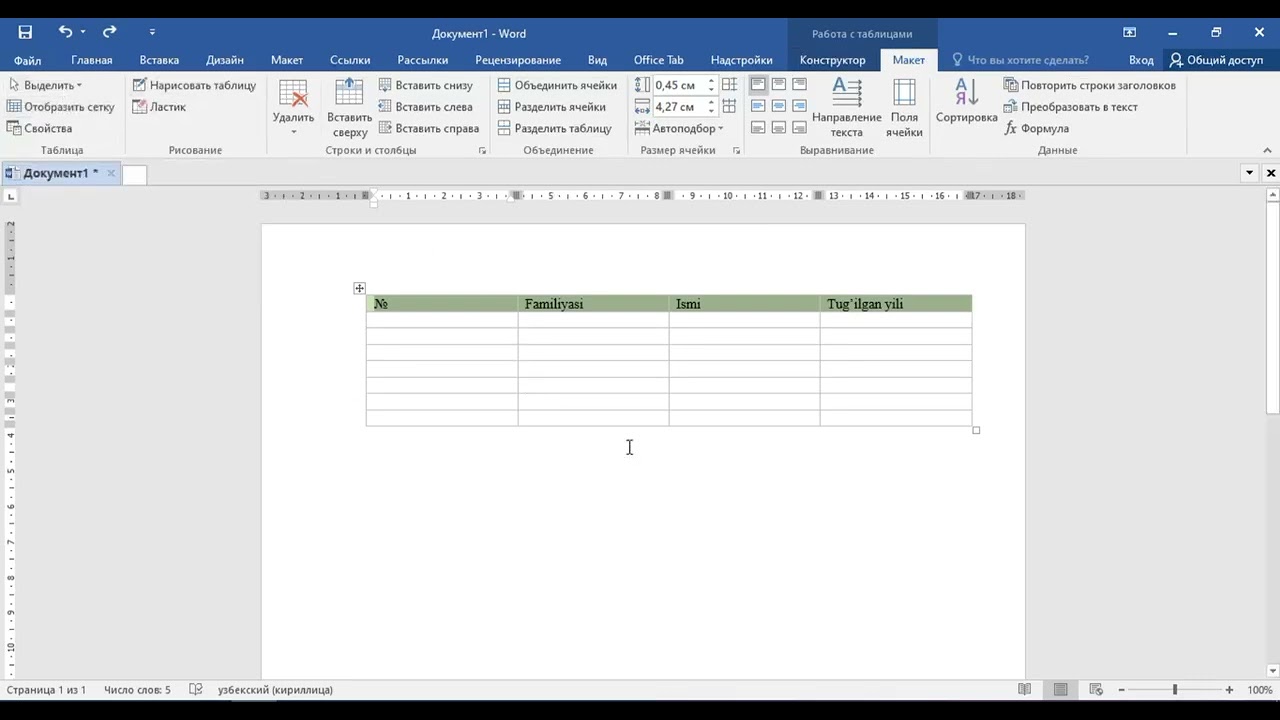Undo the last action

[x=65, y=32]
